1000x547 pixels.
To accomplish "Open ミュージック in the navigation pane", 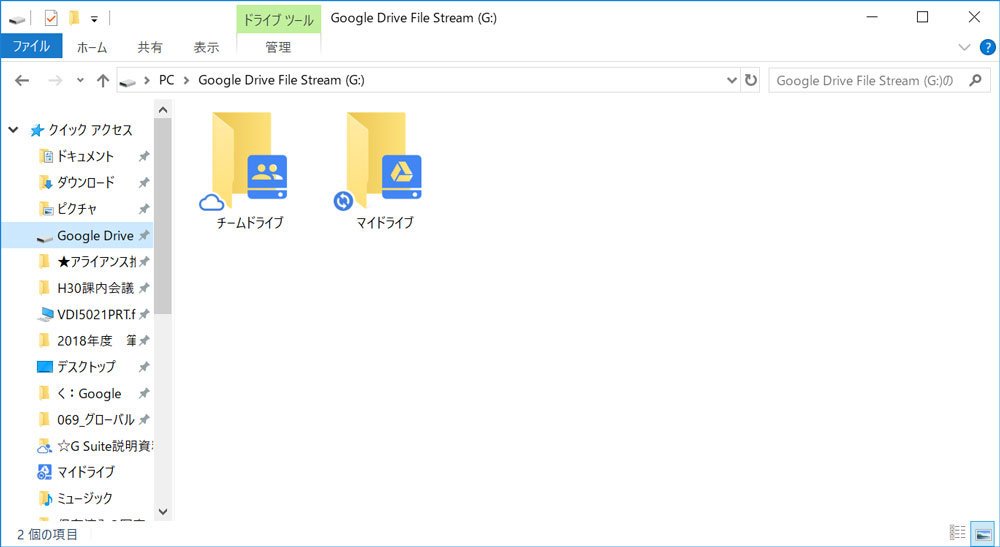I will tap(84, 499).
